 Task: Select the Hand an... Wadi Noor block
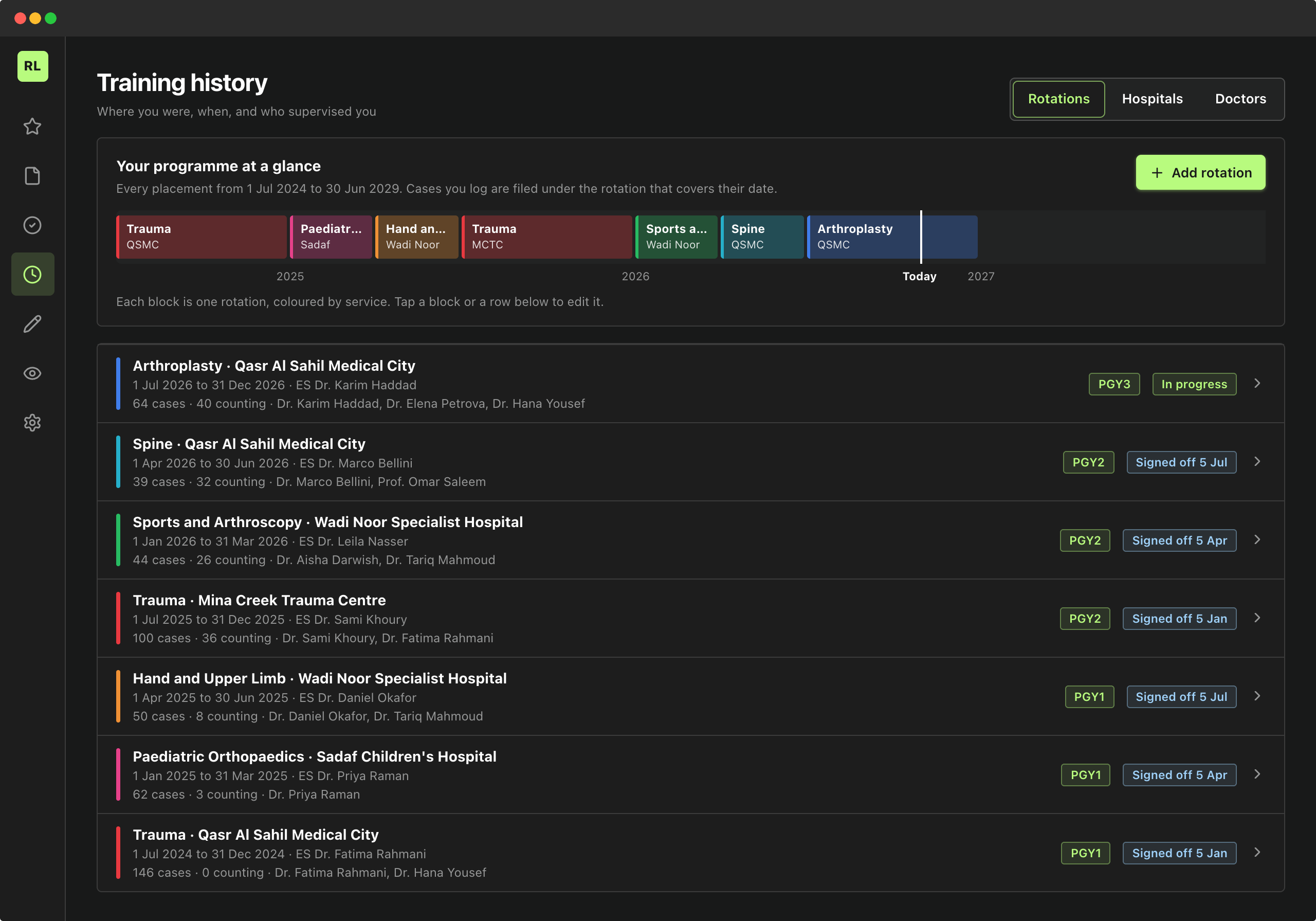tap(417, 237)
